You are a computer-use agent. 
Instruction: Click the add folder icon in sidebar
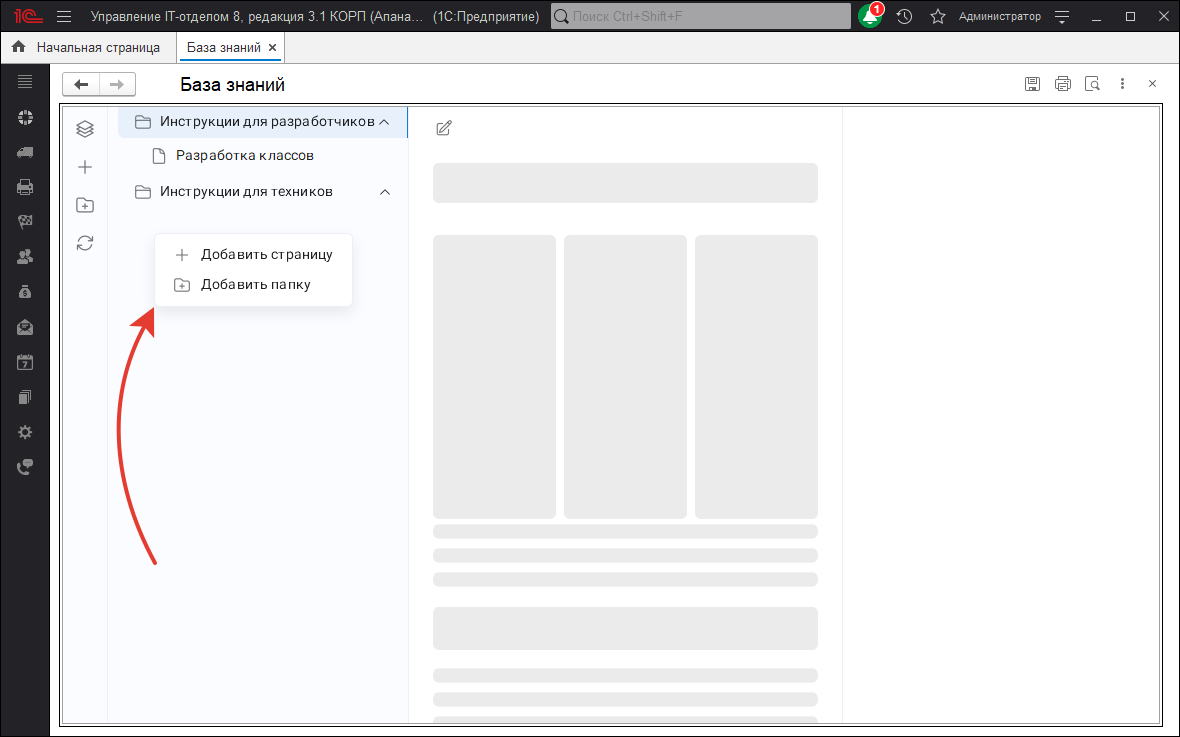85,205
